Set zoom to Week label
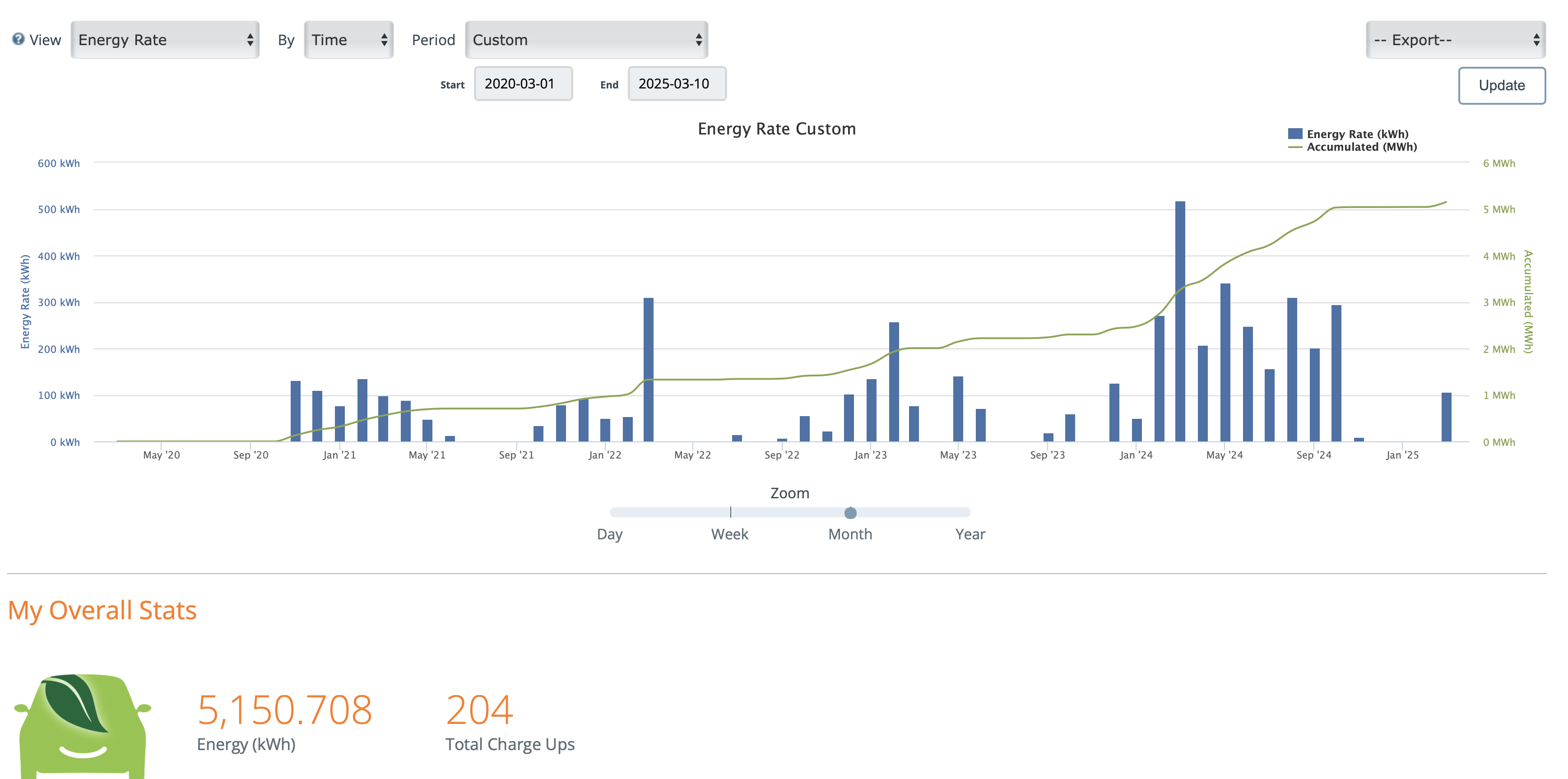The width and height of the screenshot is (1568, 779). click(x=729, y=534)
